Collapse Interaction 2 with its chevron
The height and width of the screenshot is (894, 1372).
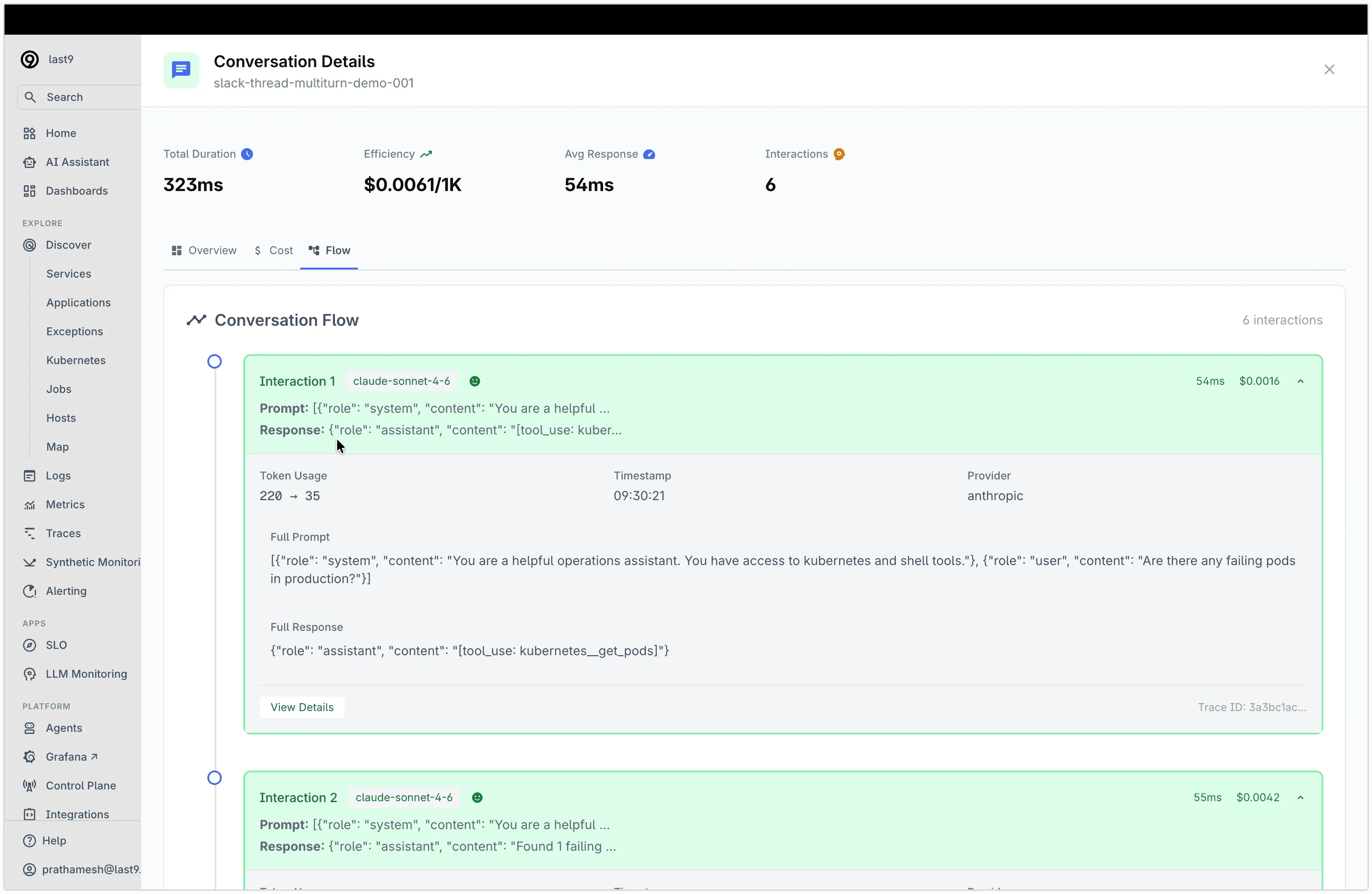(x=1300, y=797)
